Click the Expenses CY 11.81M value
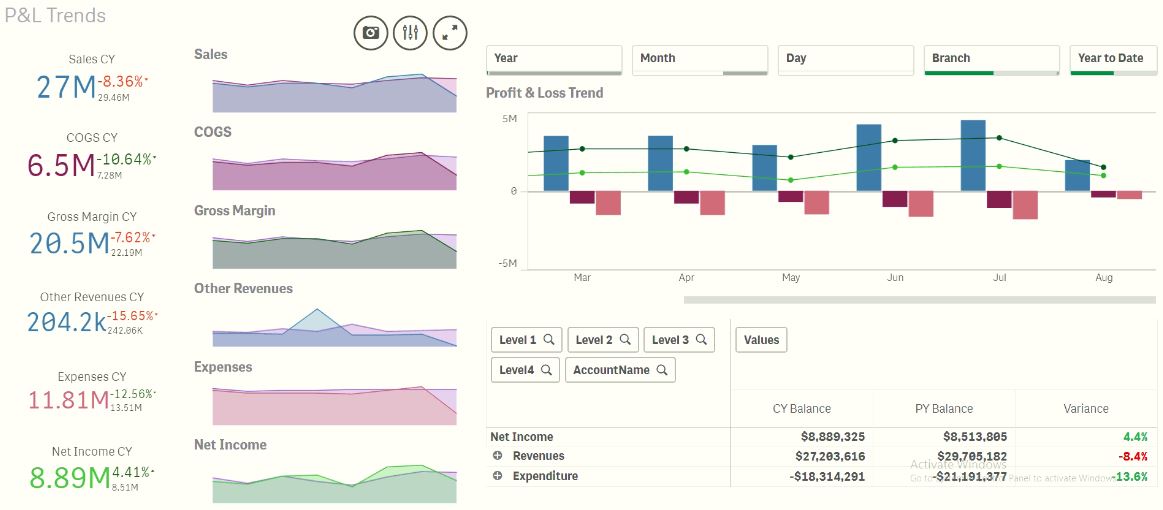 coord(69,401)
